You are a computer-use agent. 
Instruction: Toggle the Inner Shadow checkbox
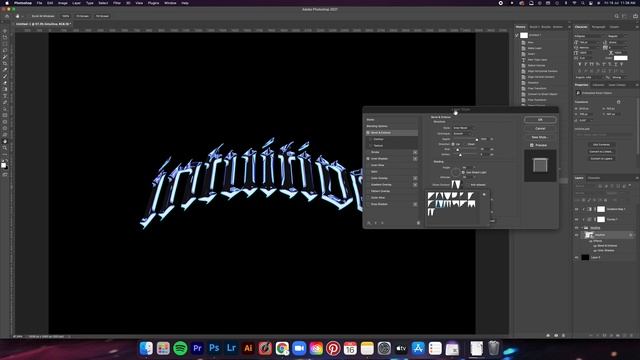point(368,159)
